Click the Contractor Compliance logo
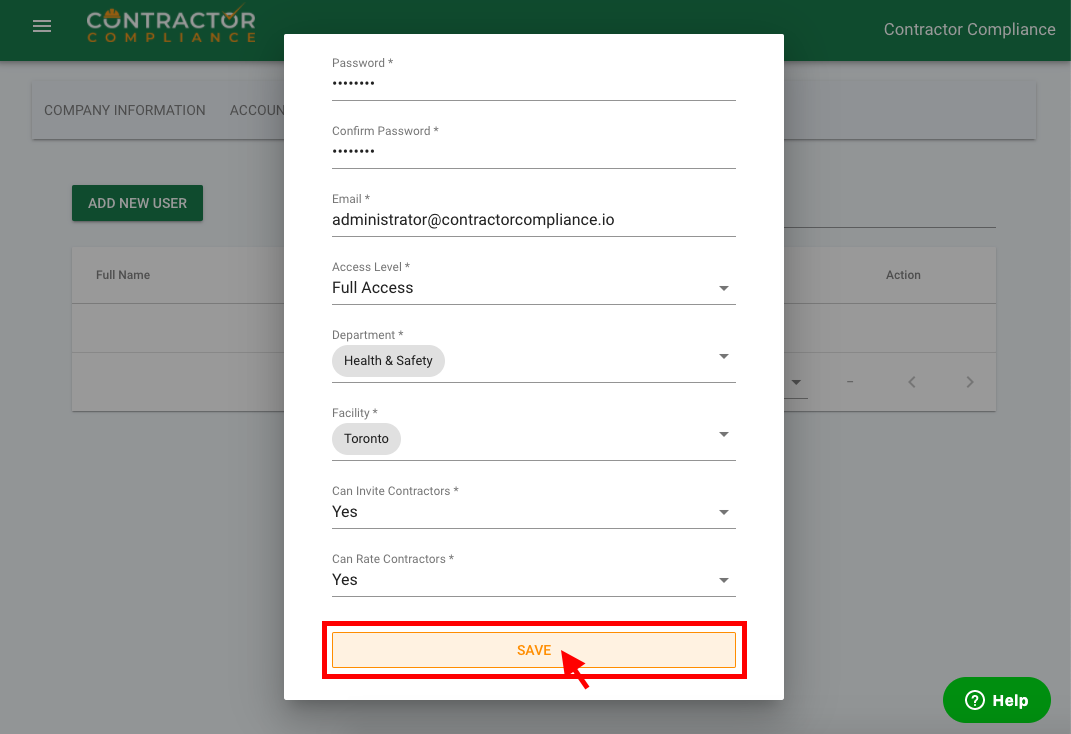 170,27
